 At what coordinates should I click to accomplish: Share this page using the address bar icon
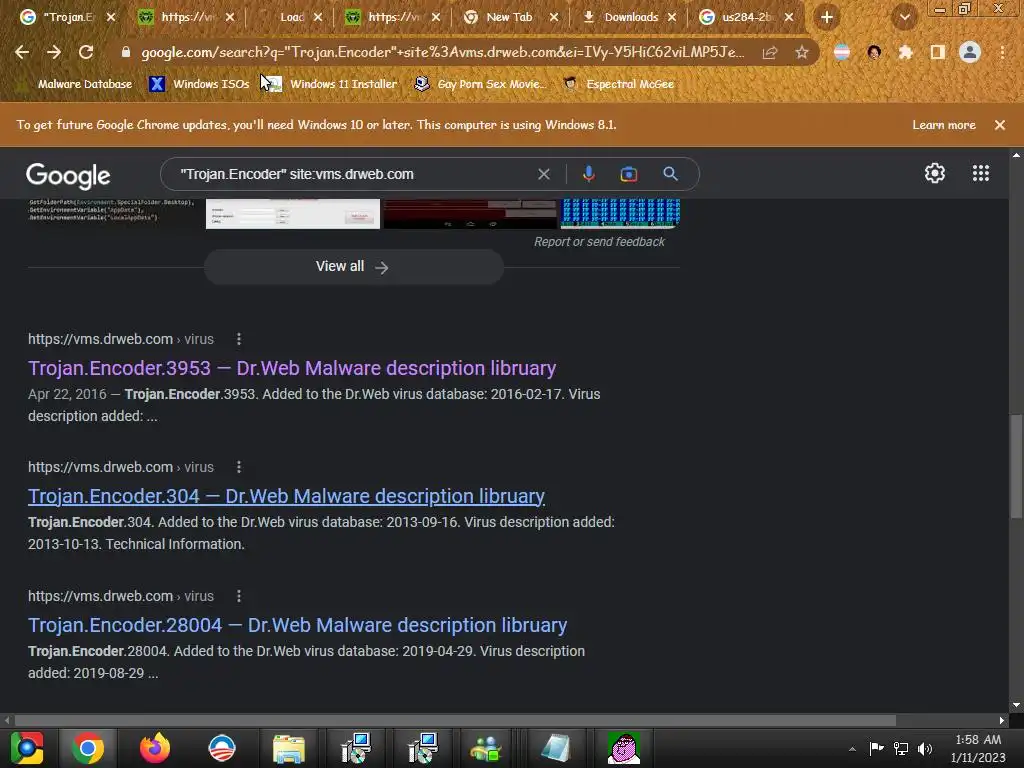pos(770,52)
